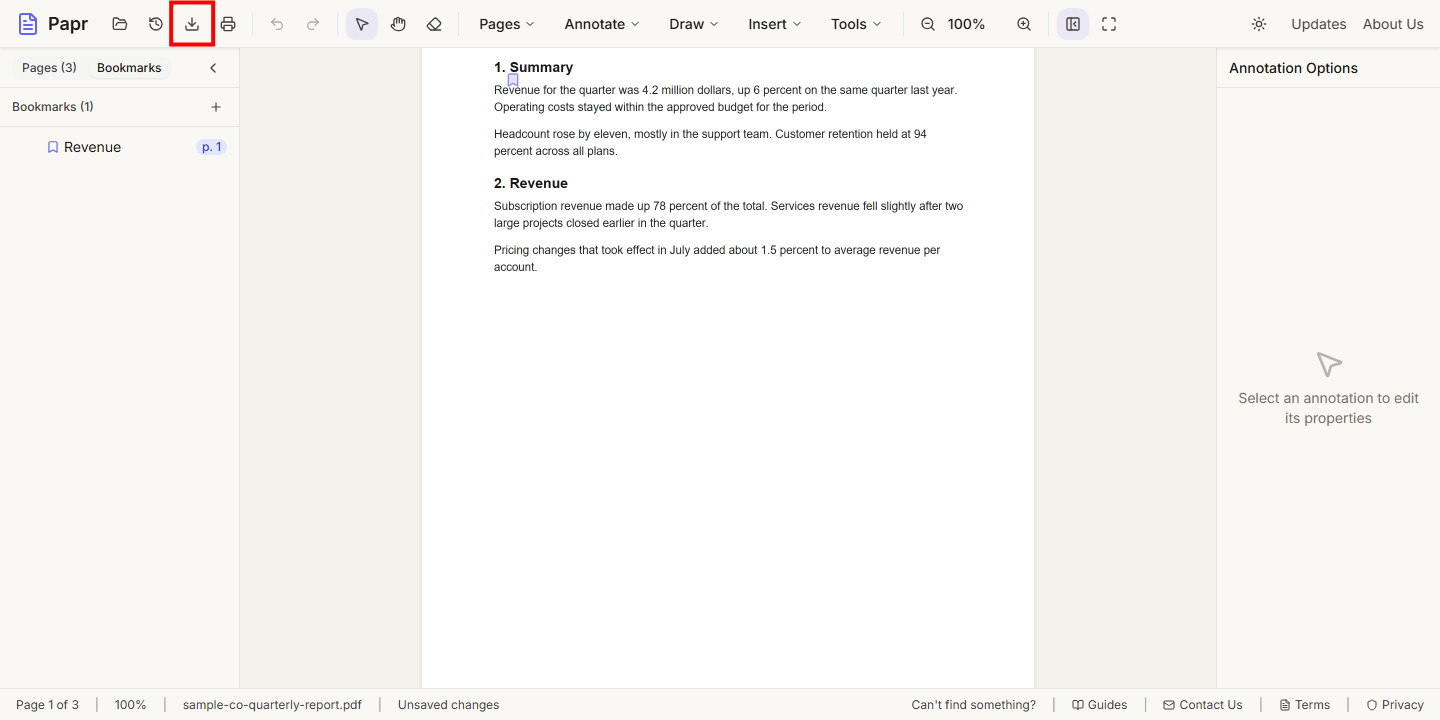The image size is (1440, 720).
Task: Click the 100% status bar zoom value
Action: [x=130, y=705]
